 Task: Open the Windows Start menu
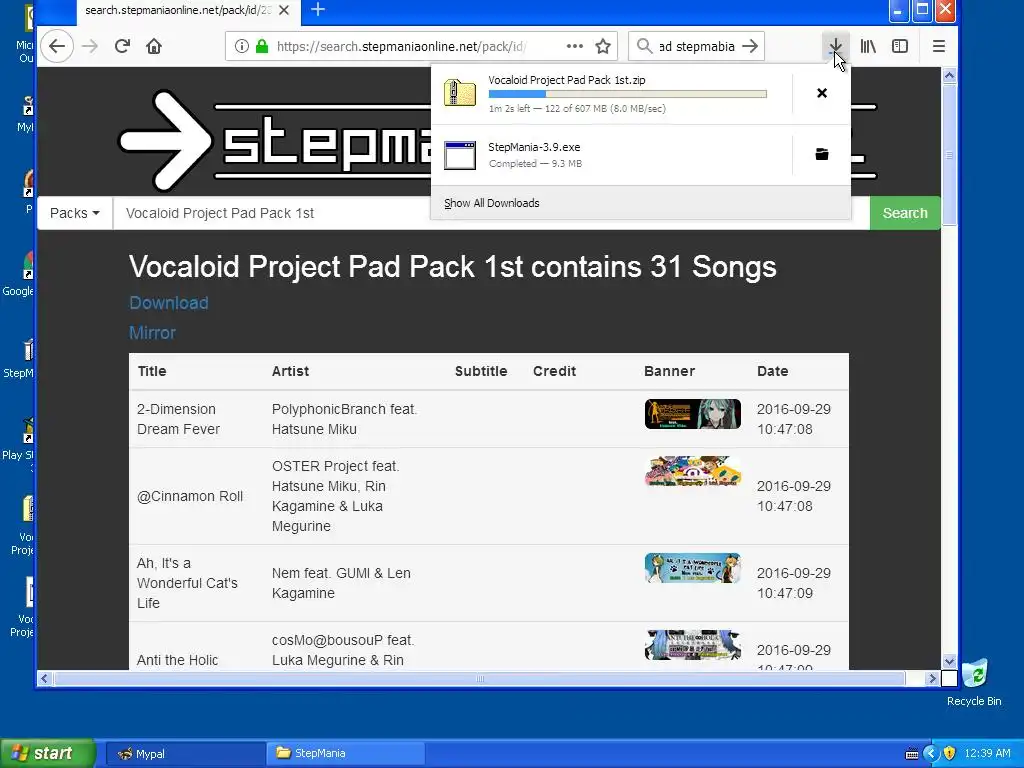coord(47,753)
